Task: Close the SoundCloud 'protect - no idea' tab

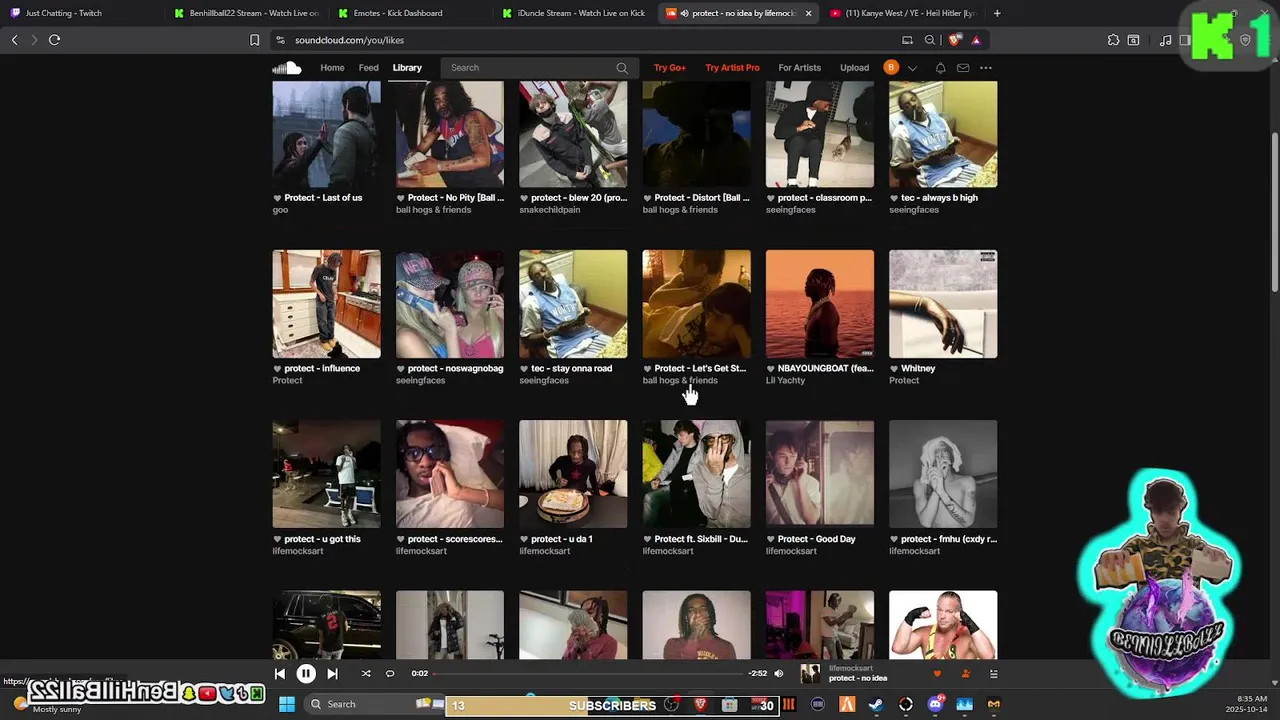Action: point(808,13)
